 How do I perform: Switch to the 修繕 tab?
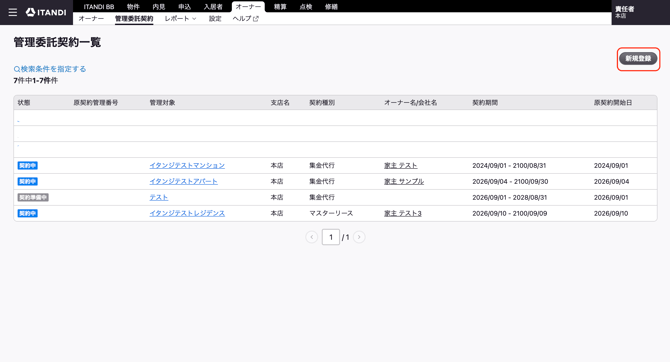[331, 7]
